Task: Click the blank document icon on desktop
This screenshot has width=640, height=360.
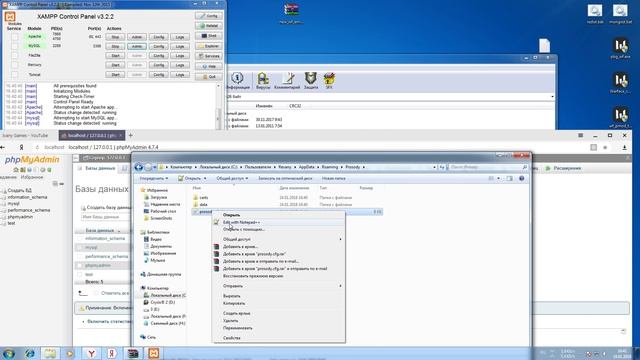Action: tap(544, 46)
